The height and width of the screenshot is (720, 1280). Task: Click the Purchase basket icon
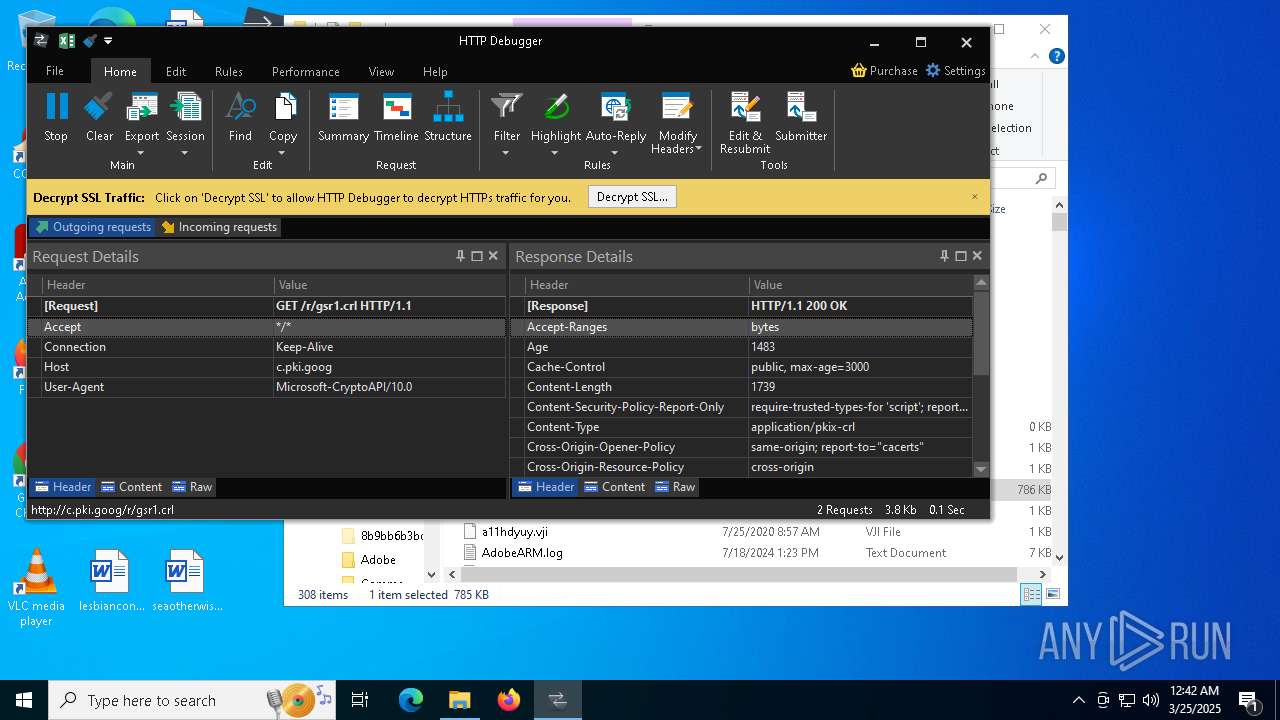click(859, 70)
